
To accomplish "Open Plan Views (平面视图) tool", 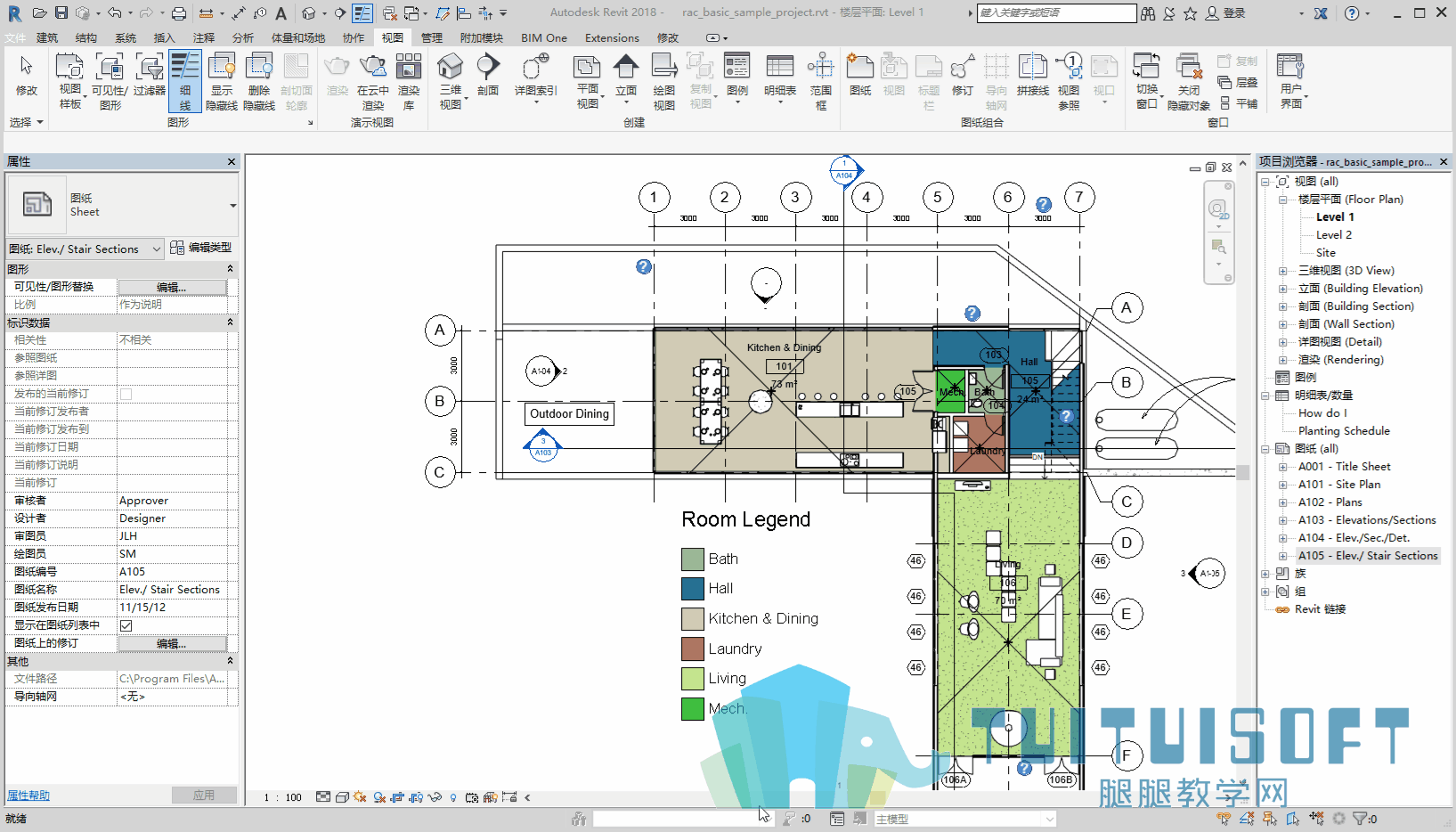I will [588, 80].
